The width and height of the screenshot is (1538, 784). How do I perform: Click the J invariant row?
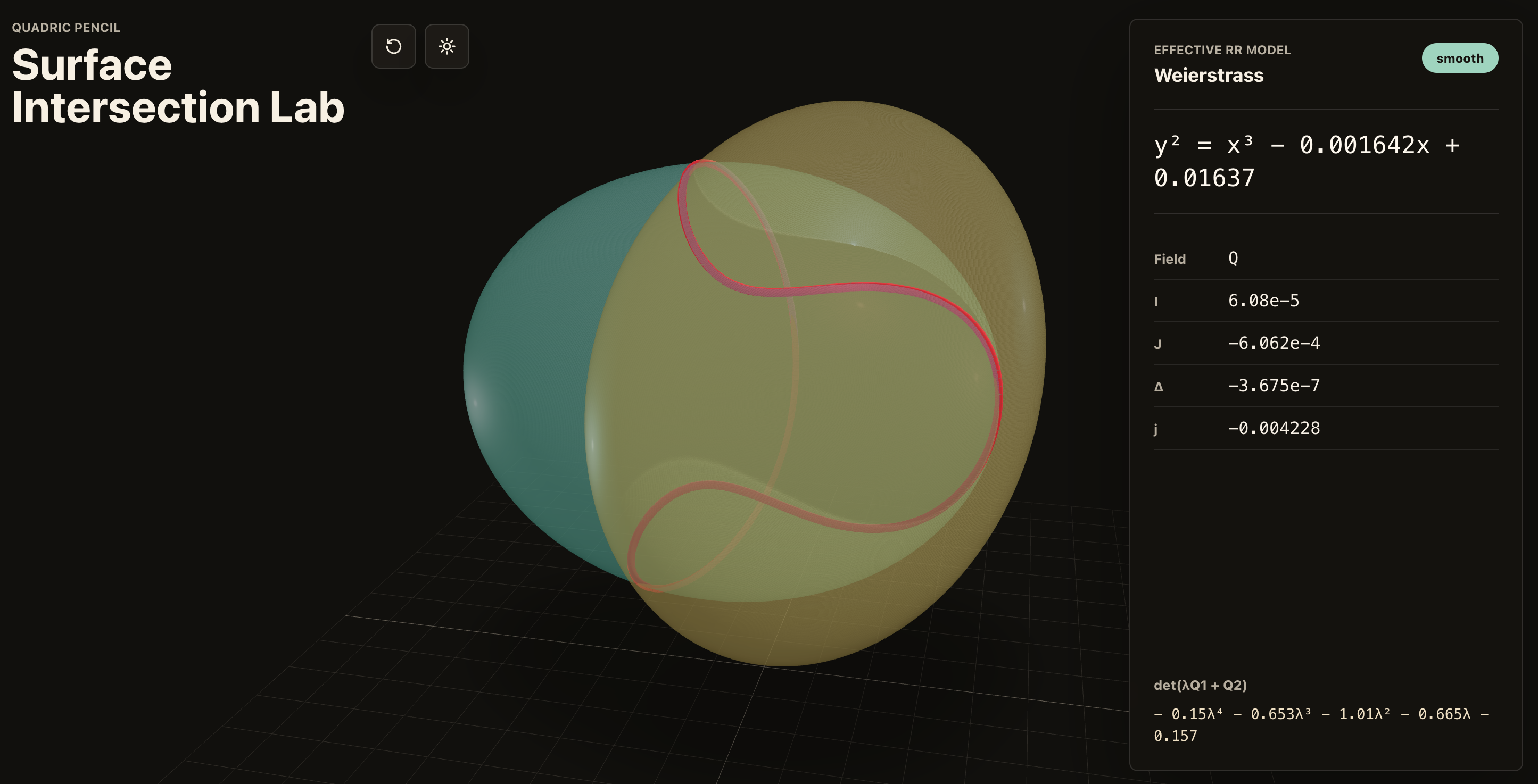(1272, 343)
